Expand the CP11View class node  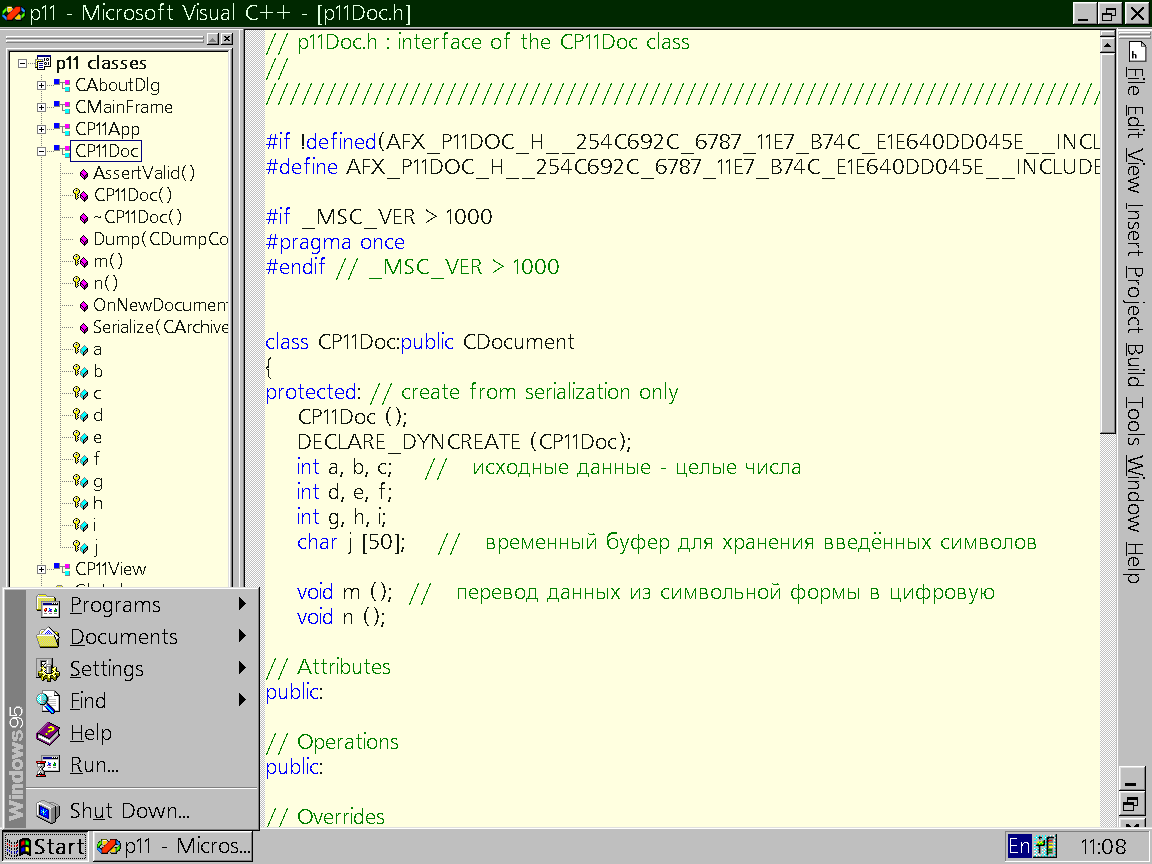click(x=42, y=569)
